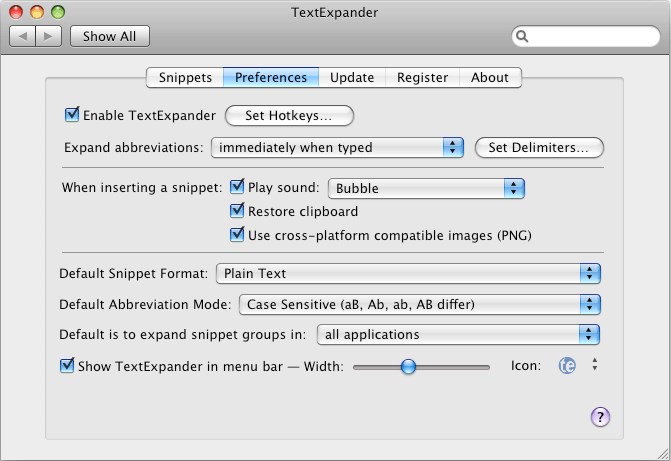Click the back arrow navigation button

click(23, 36)
